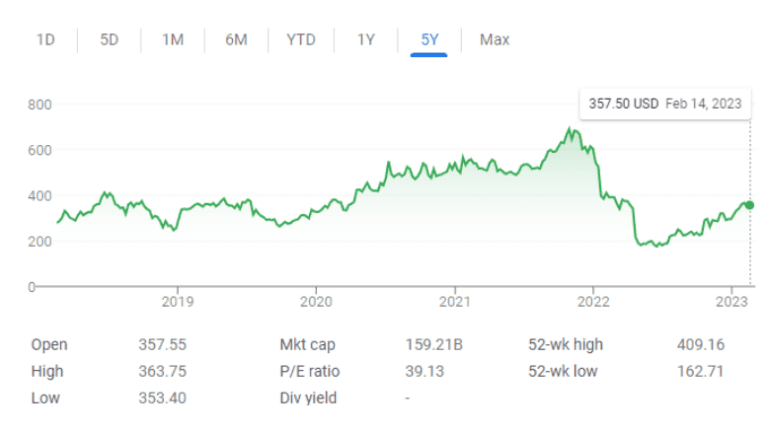Select the 5D range tab
768x433 pixels.
click(109, 40)
